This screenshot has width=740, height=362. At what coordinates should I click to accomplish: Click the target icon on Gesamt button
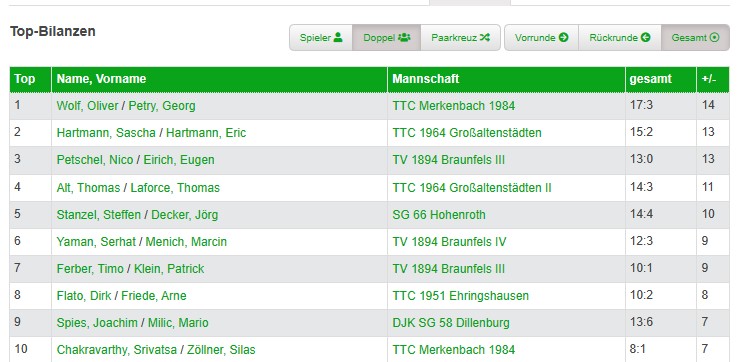pos(715,37)
